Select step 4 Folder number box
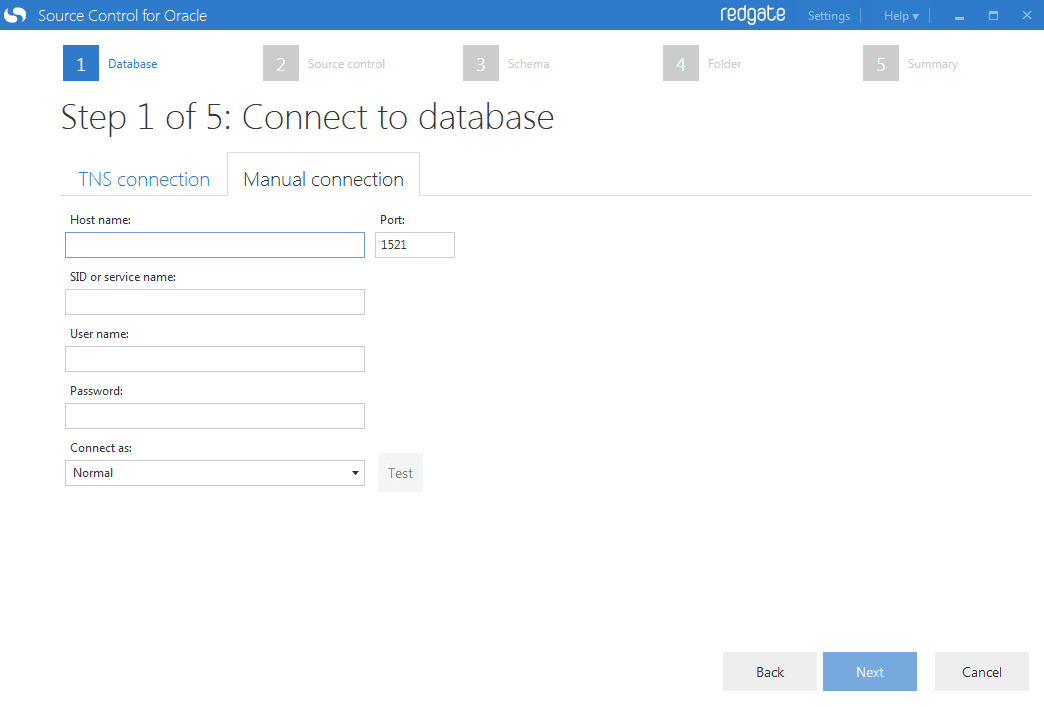 tap(680, 63)
